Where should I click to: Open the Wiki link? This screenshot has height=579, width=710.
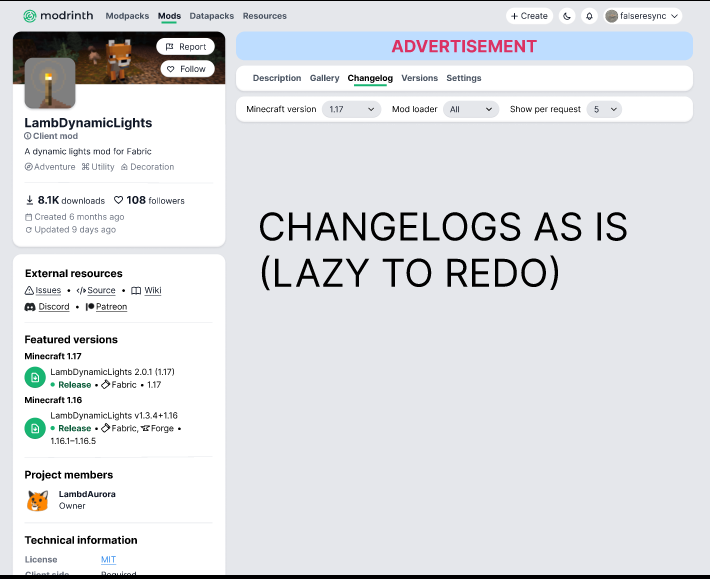tap(153, 290)
